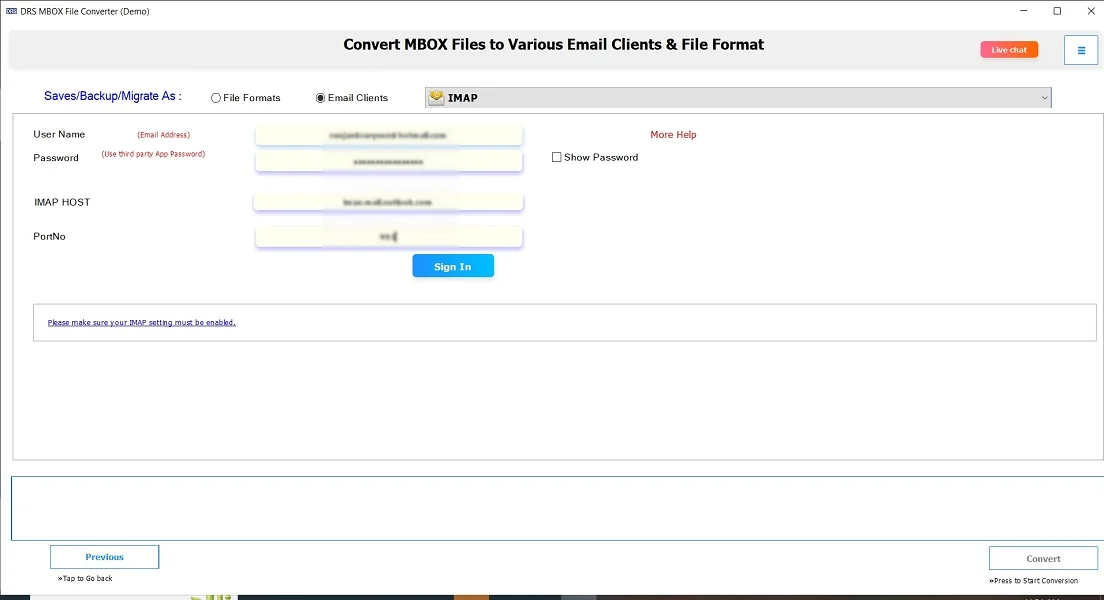Tap the Previous button to go back

[104, 556]
